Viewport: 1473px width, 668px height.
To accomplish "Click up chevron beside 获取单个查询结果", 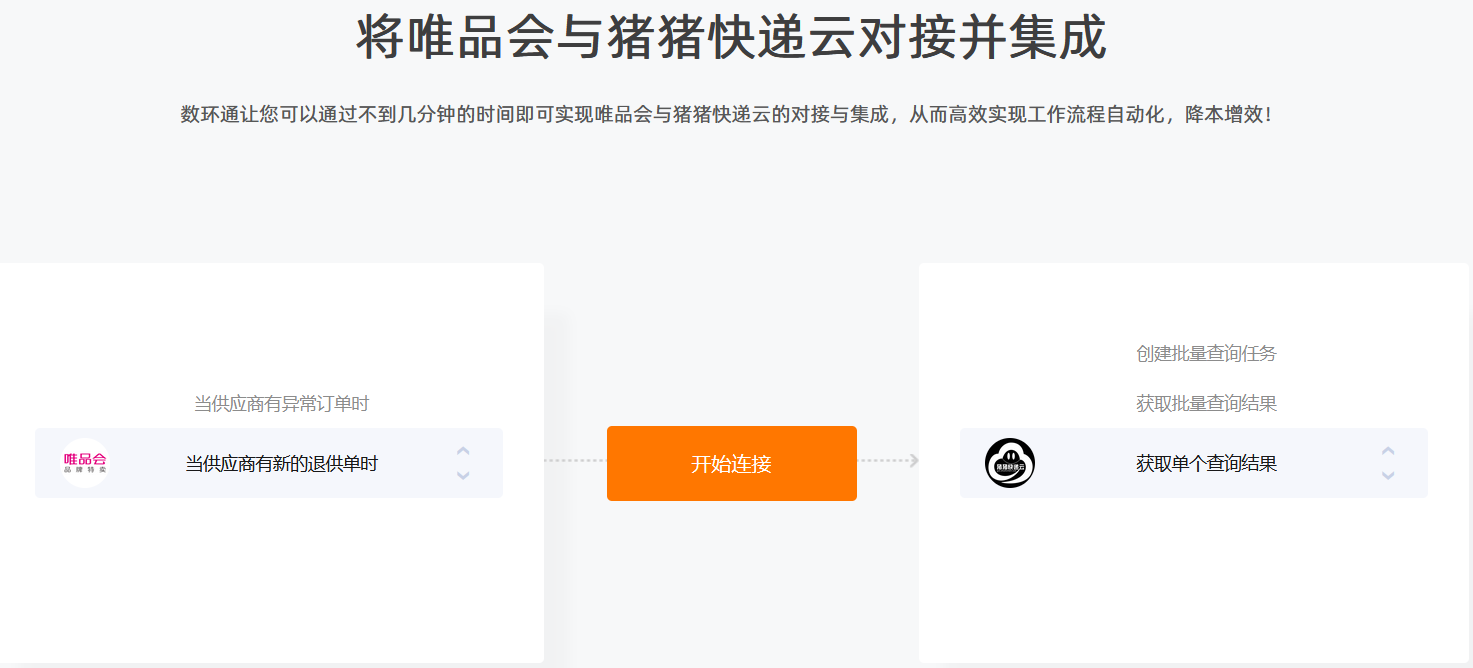I will 1388,451.
